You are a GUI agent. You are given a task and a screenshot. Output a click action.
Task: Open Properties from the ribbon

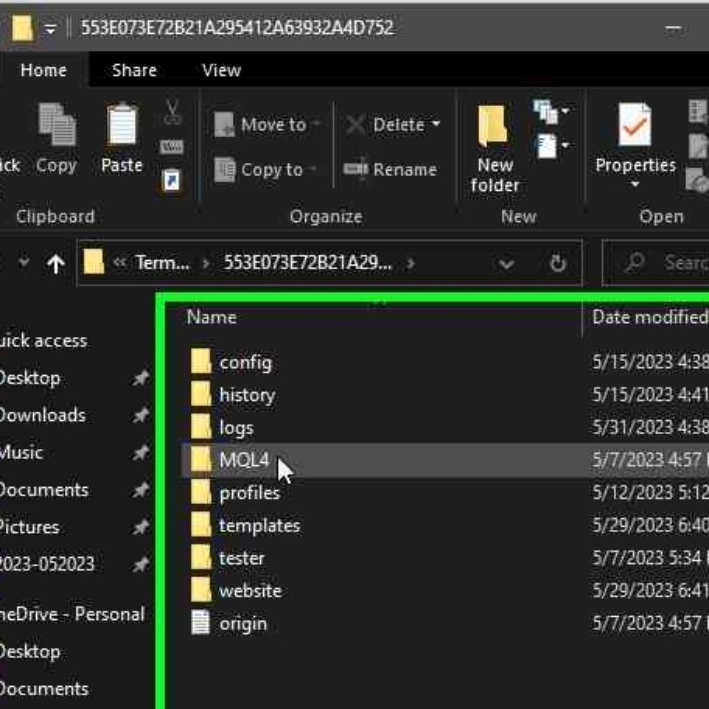pyautogui.click(x=635, y=138)
